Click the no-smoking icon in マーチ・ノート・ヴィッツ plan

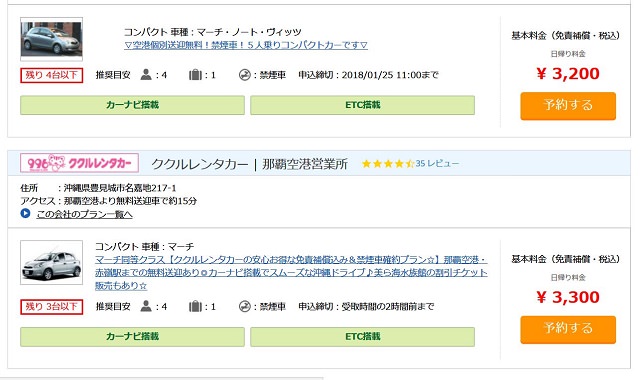(244, 75)
